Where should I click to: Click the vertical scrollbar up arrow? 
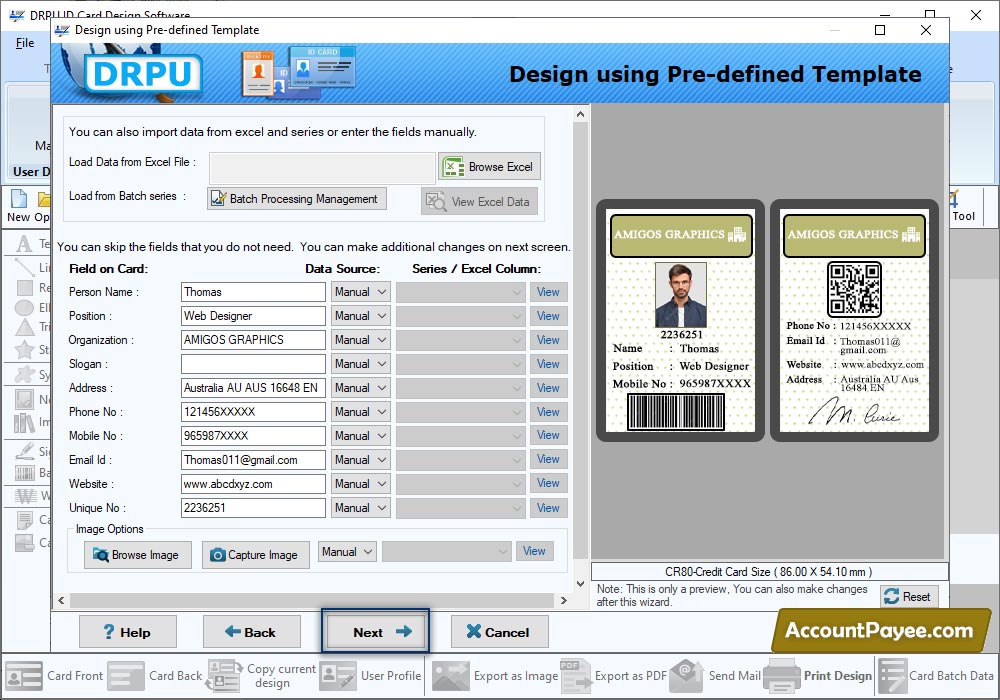point(580,114)
